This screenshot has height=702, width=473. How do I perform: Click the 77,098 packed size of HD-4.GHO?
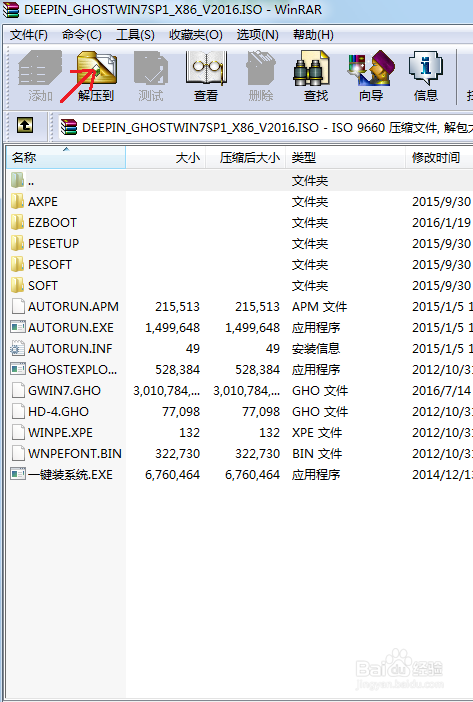[x=261, y=411]
